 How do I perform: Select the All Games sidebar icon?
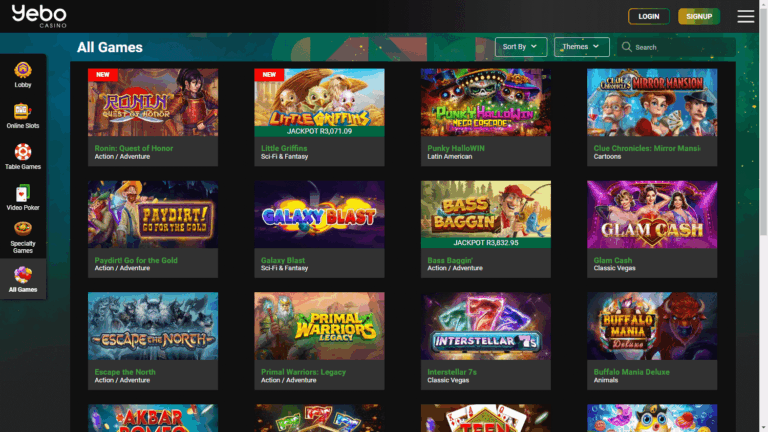22,278
